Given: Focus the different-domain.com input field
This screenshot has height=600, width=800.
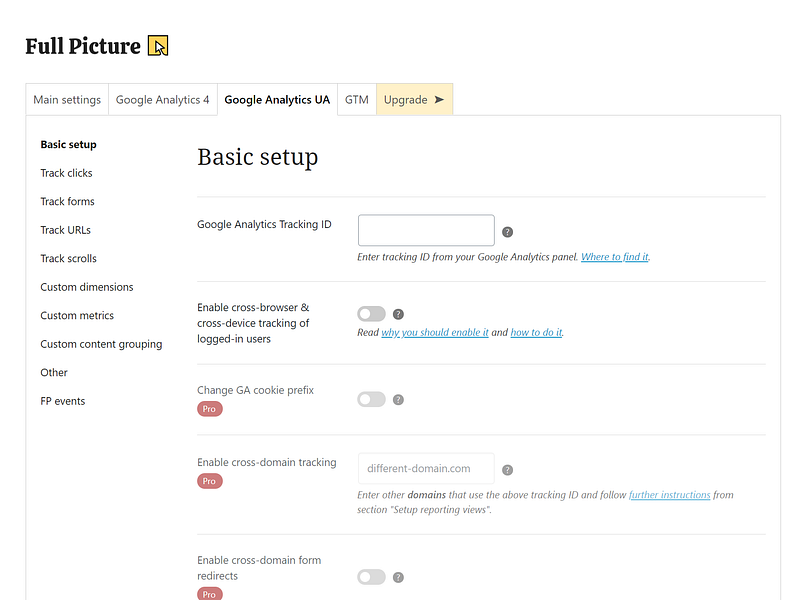Looking at the screenshot, I should point(426,468).
